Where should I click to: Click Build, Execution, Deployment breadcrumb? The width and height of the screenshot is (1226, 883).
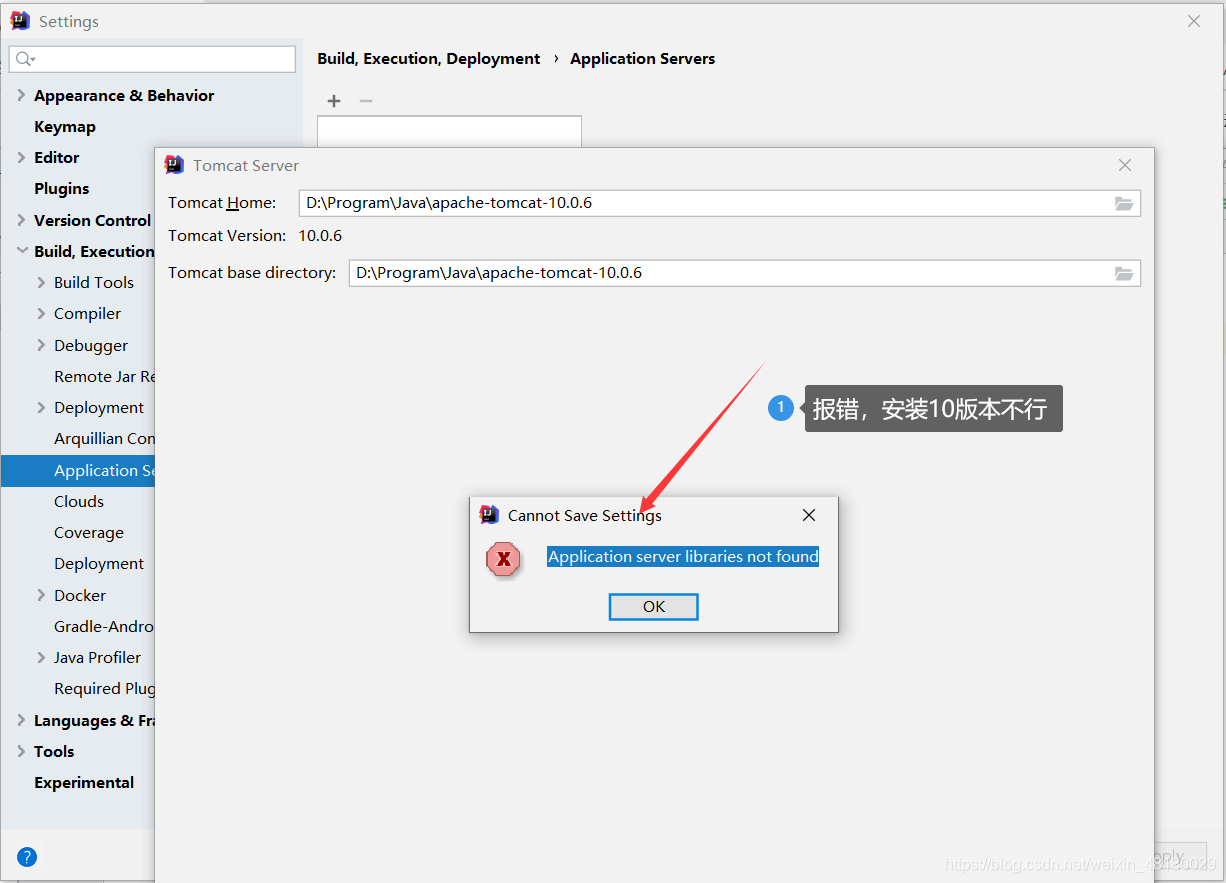pos(429,58)
